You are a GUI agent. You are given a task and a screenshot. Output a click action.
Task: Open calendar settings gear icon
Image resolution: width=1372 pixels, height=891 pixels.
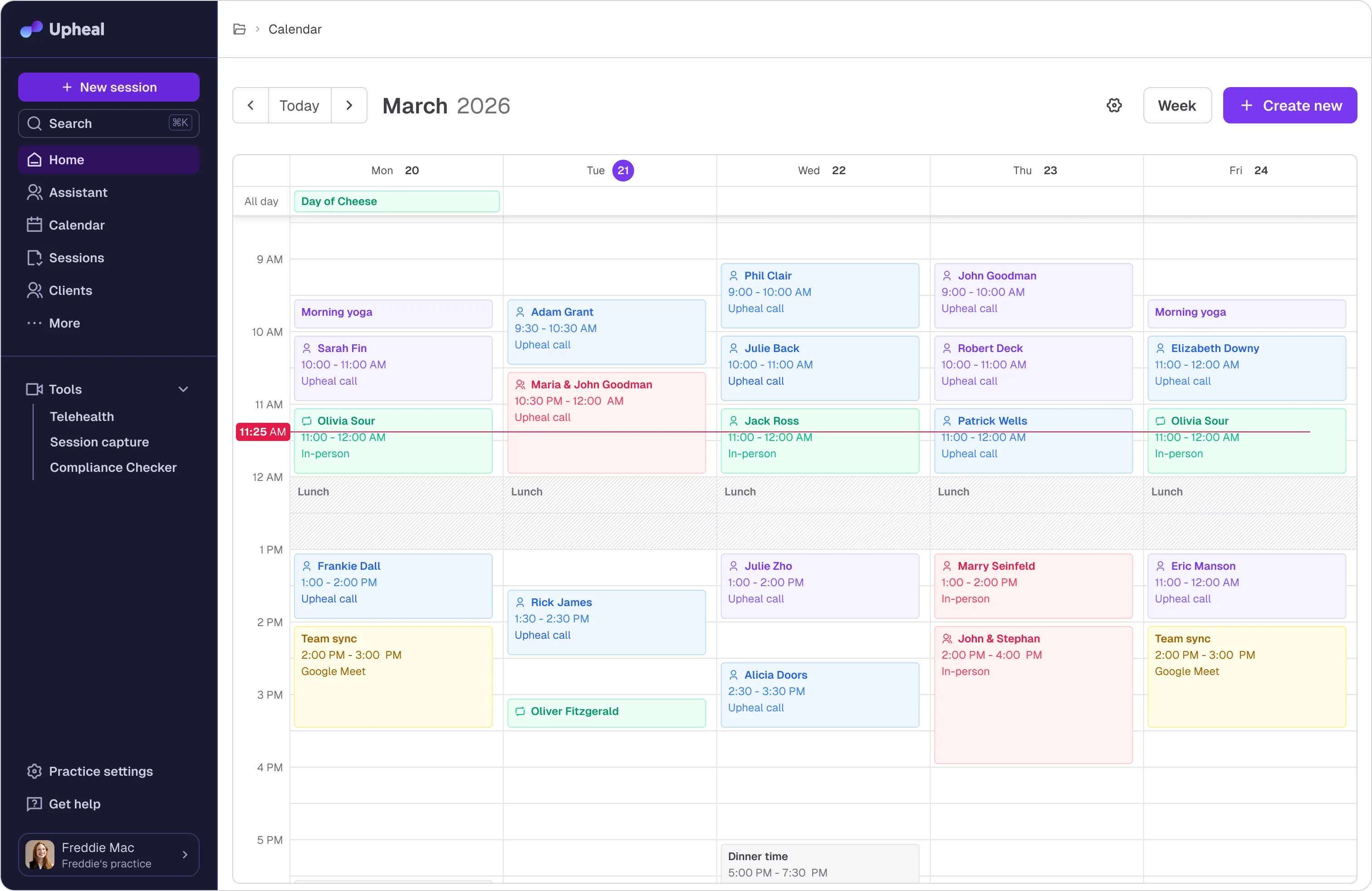click(1114, 105)
